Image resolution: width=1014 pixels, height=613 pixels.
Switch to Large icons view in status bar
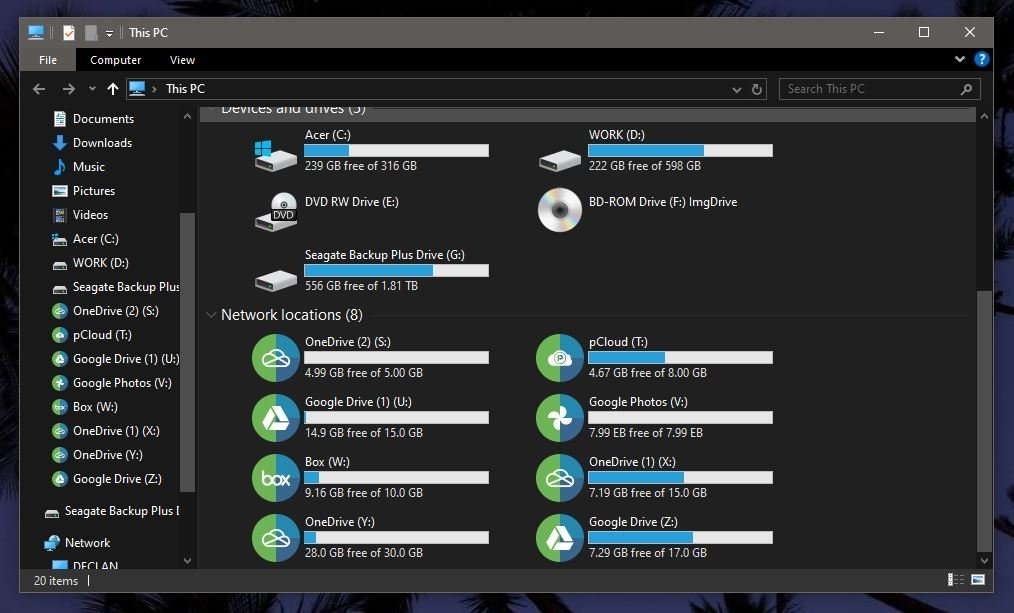tap(978, 579)
